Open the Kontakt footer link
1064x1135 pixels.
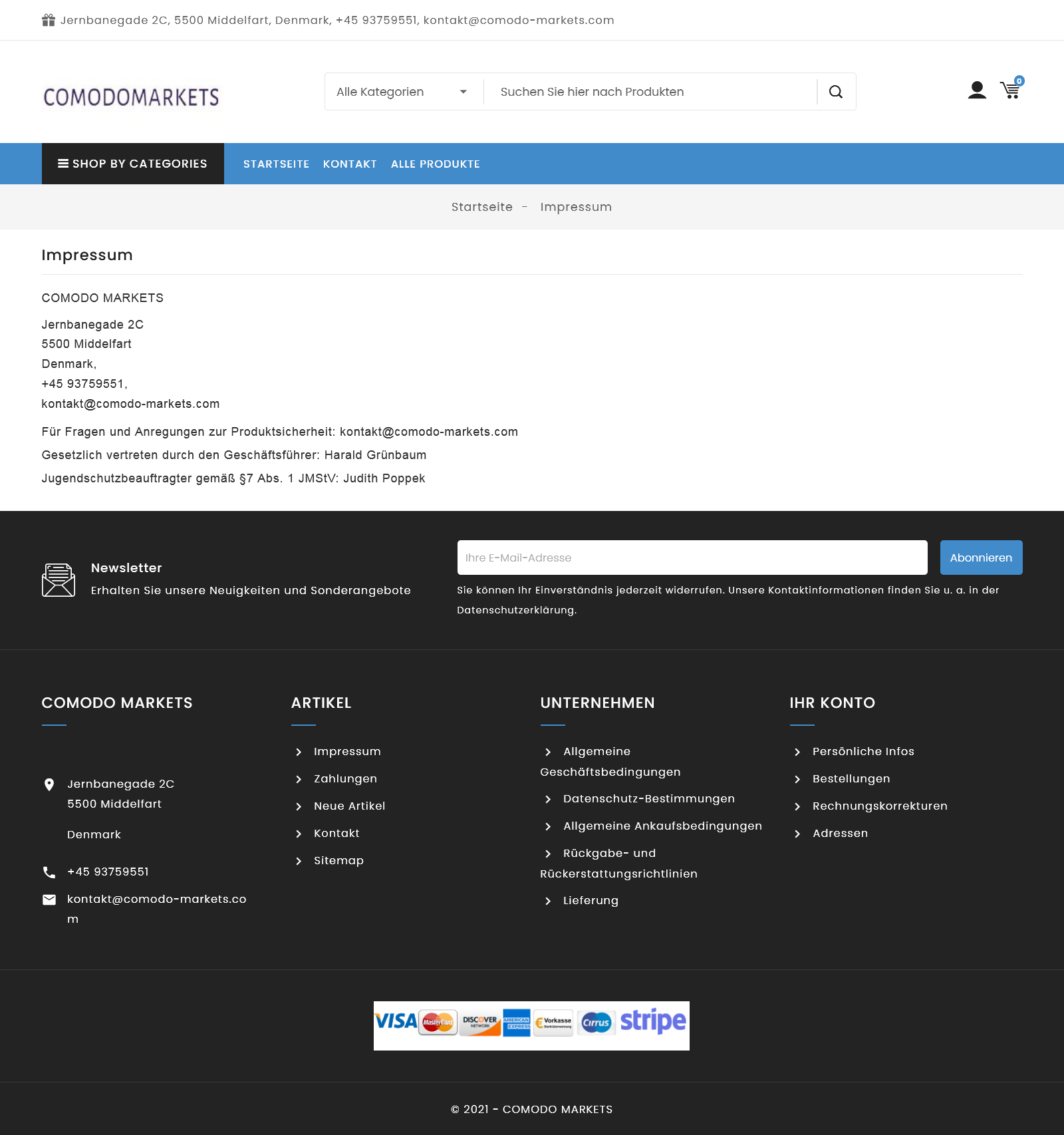click(336, 834)
